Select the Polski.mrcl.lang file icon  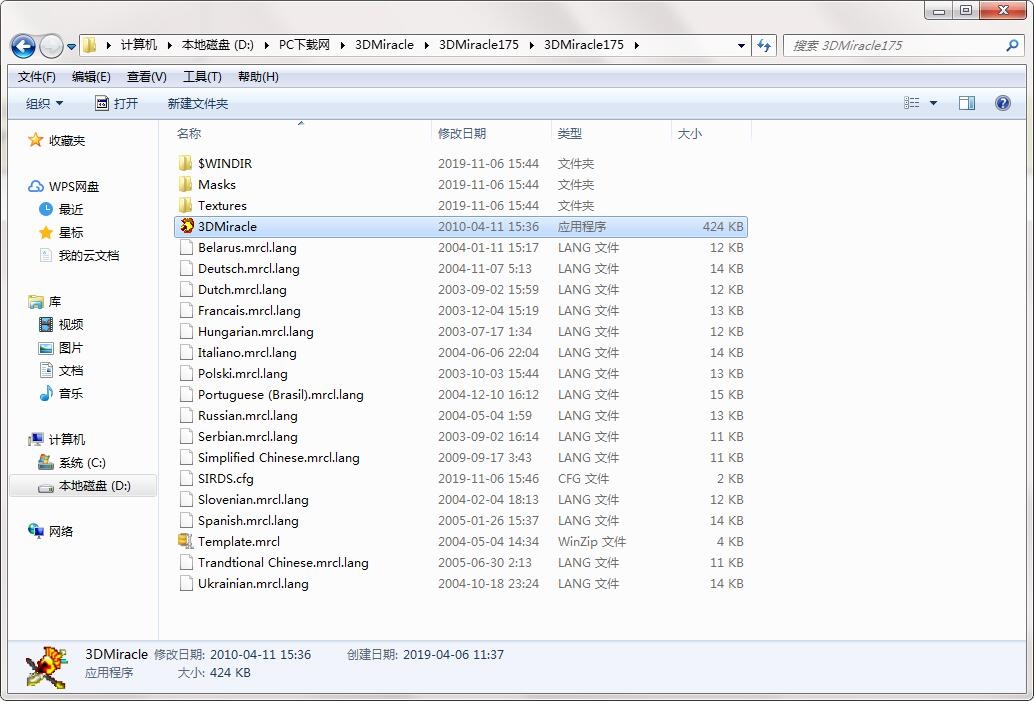pos(186,374)
